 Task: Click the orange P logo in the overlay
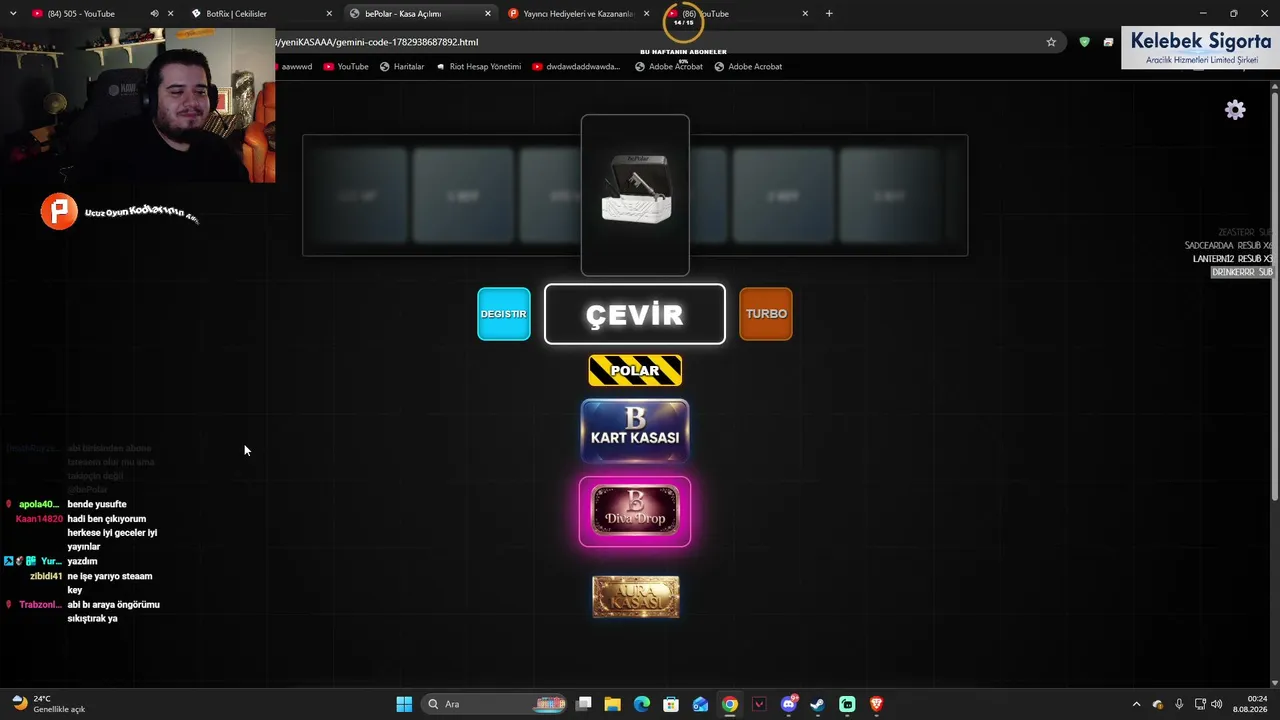(59, 212)
